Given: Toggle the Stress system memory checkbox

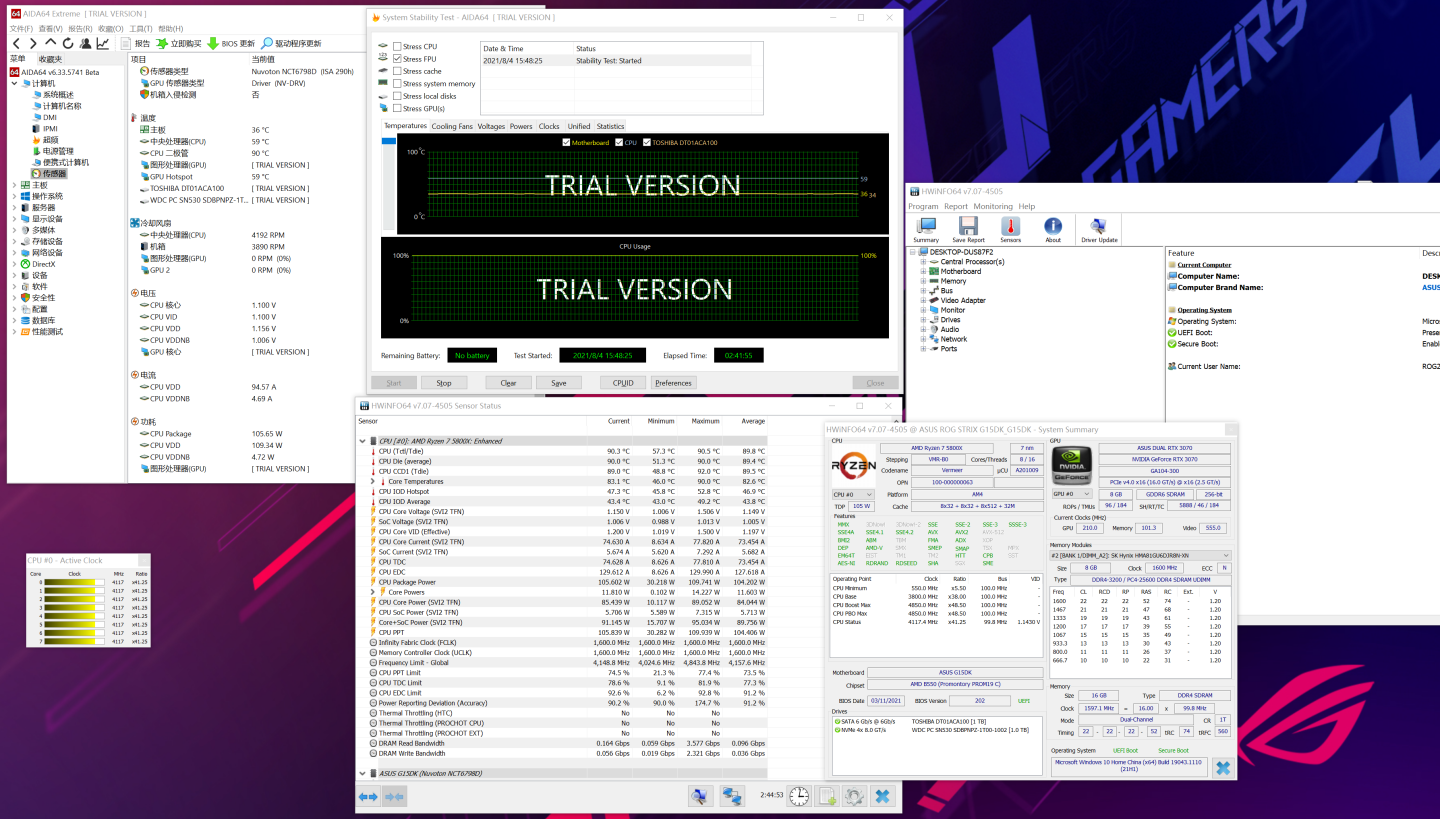Looking at the screenshot, I should (x=397, y=84).
